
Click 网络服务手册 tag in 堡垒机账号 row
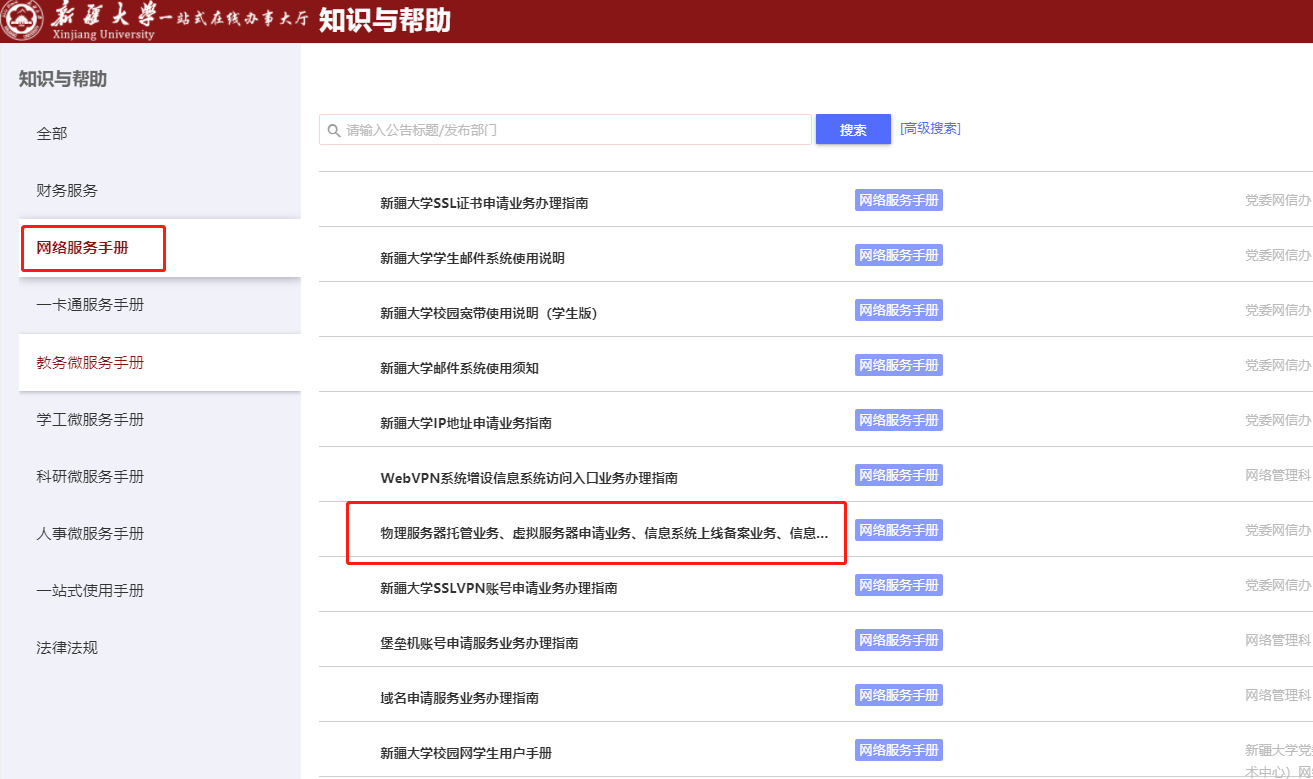coord(899,640)
